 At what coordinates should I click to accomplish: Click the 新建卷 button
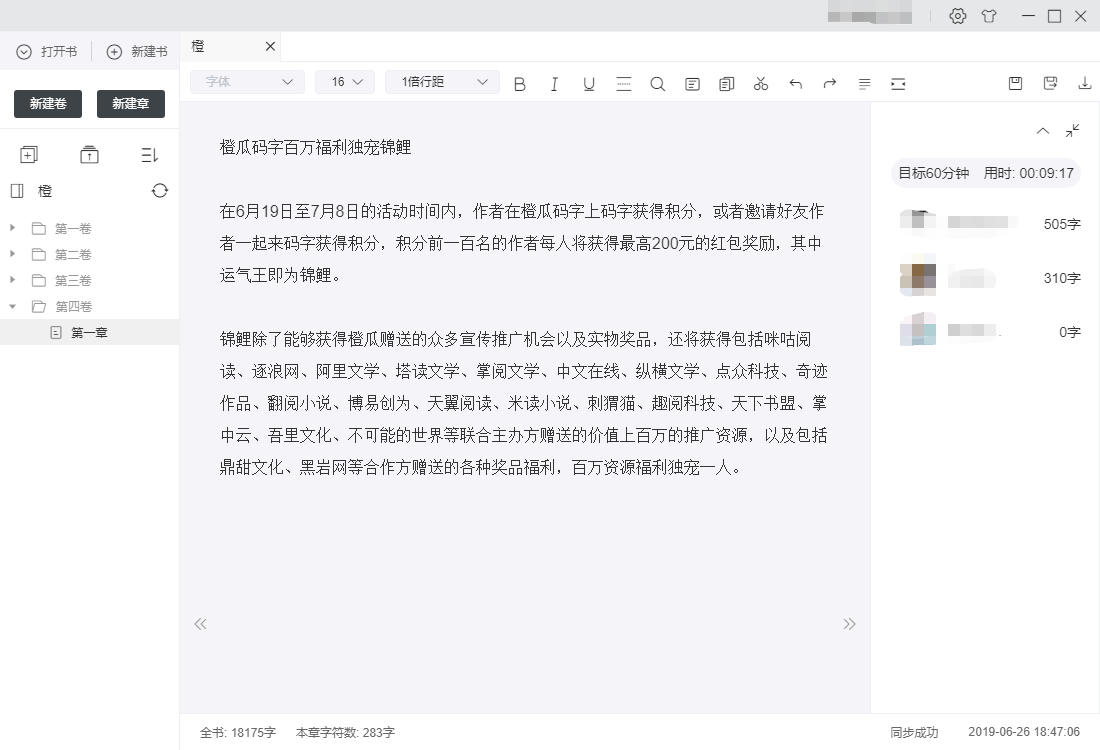click(x=47, y=103)
